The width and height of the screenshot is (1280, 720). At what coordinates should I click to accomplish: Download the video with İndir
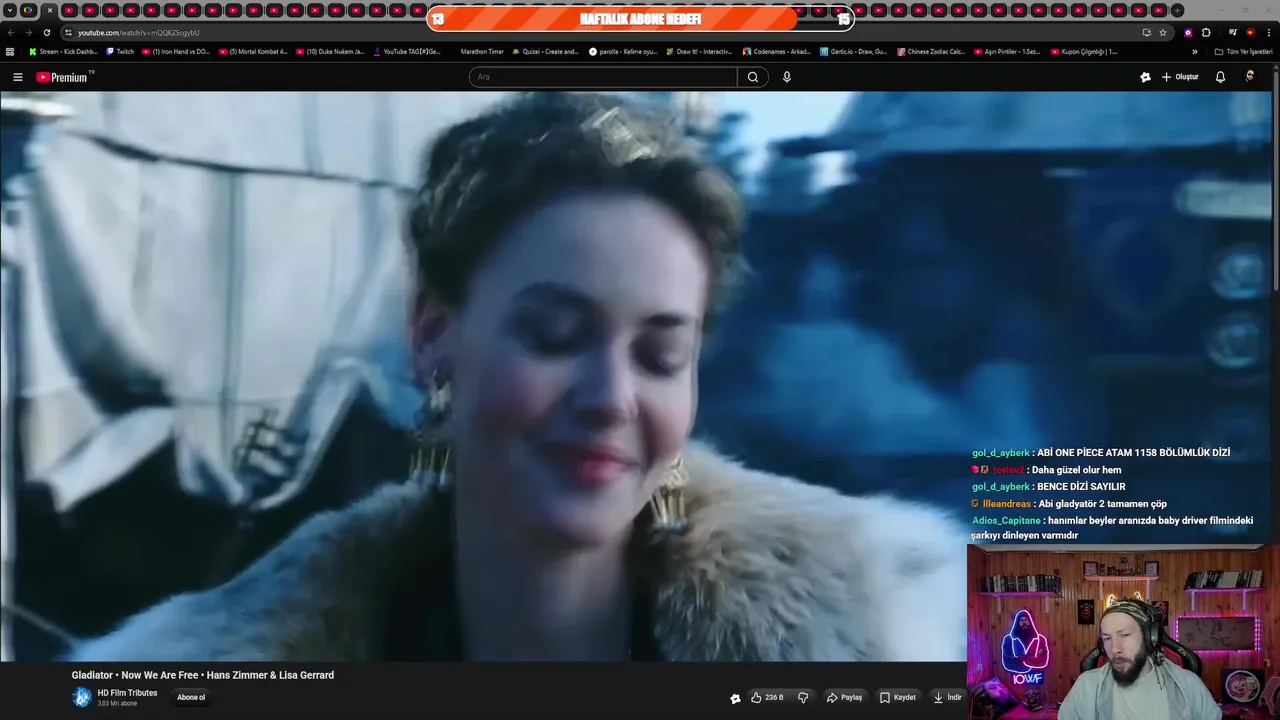[x=947, y=698]
